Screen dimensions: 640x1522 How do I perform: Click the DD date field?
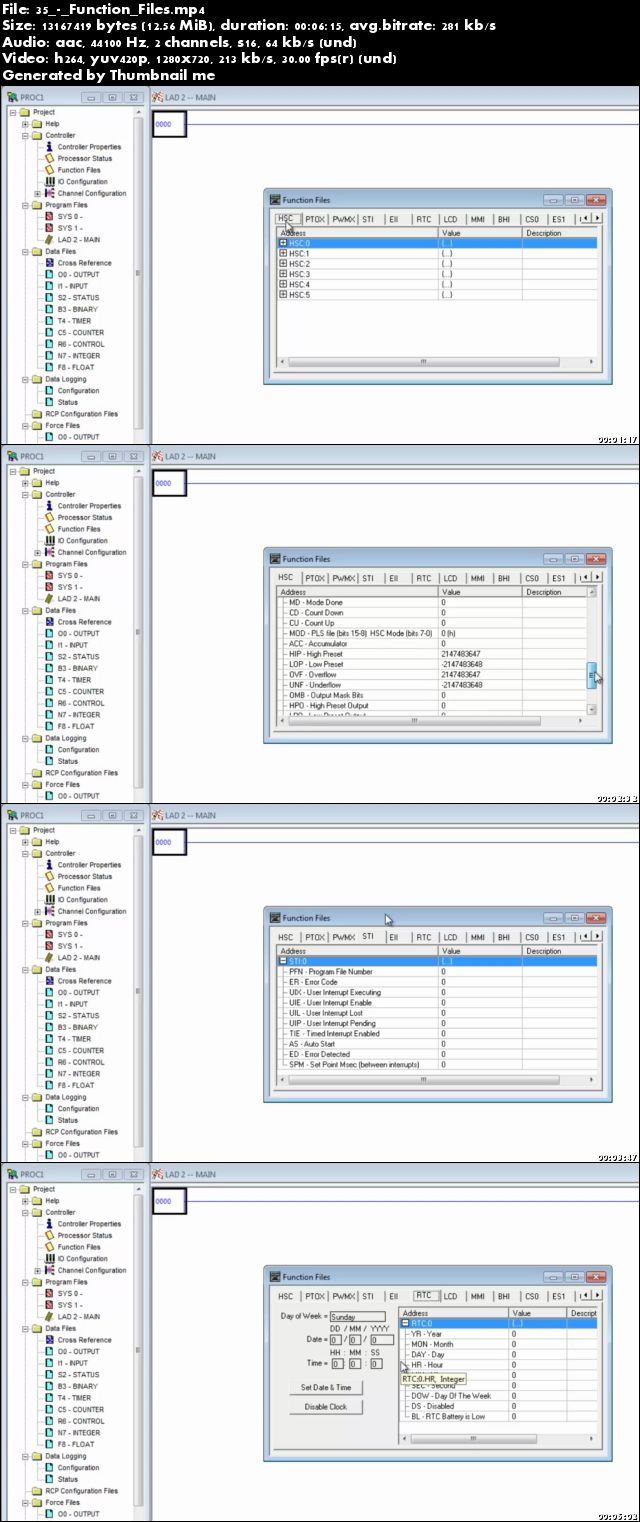pos(337,1340)
